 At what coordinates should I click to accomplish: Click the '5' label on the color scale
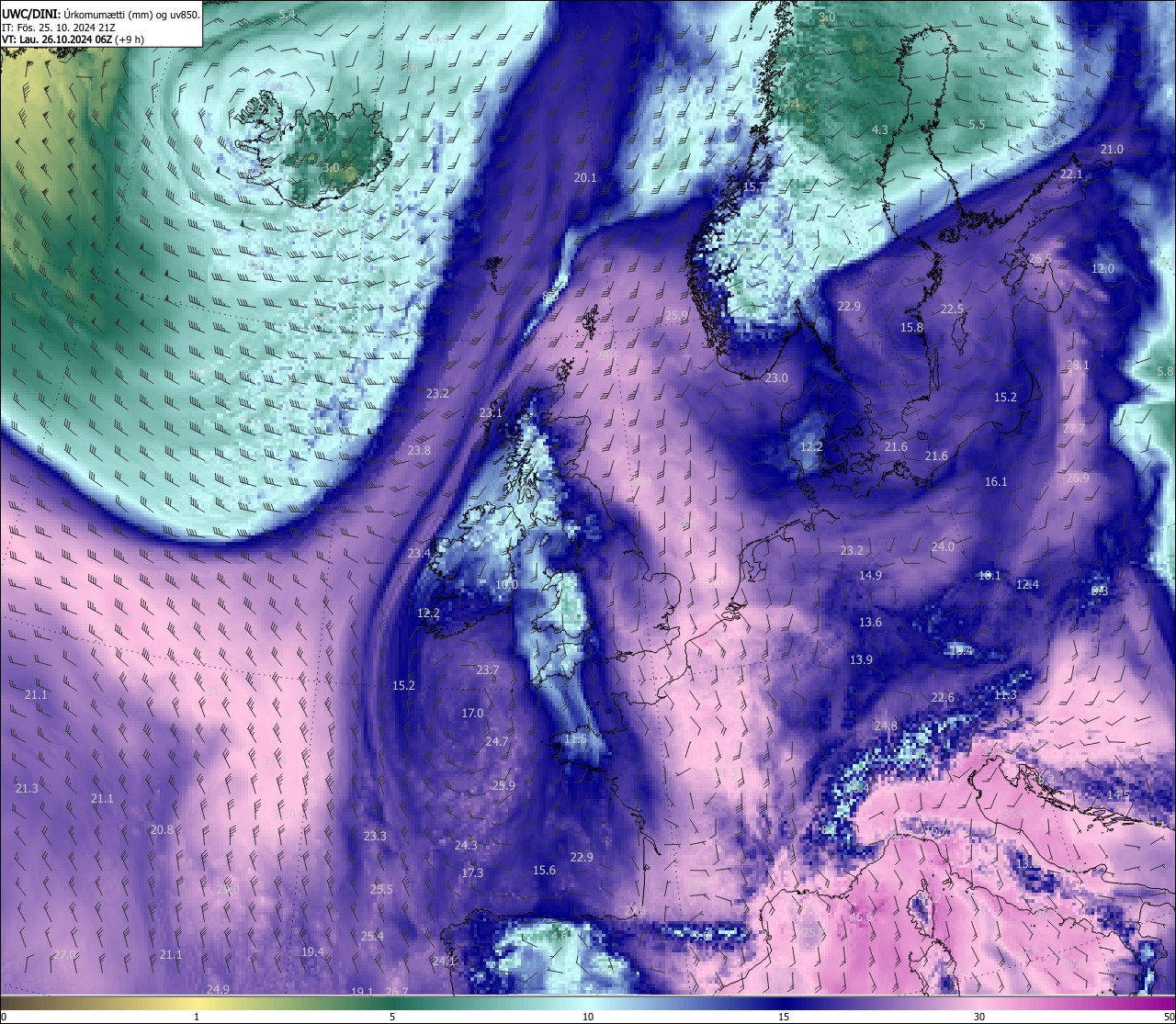coord(392,1017)
